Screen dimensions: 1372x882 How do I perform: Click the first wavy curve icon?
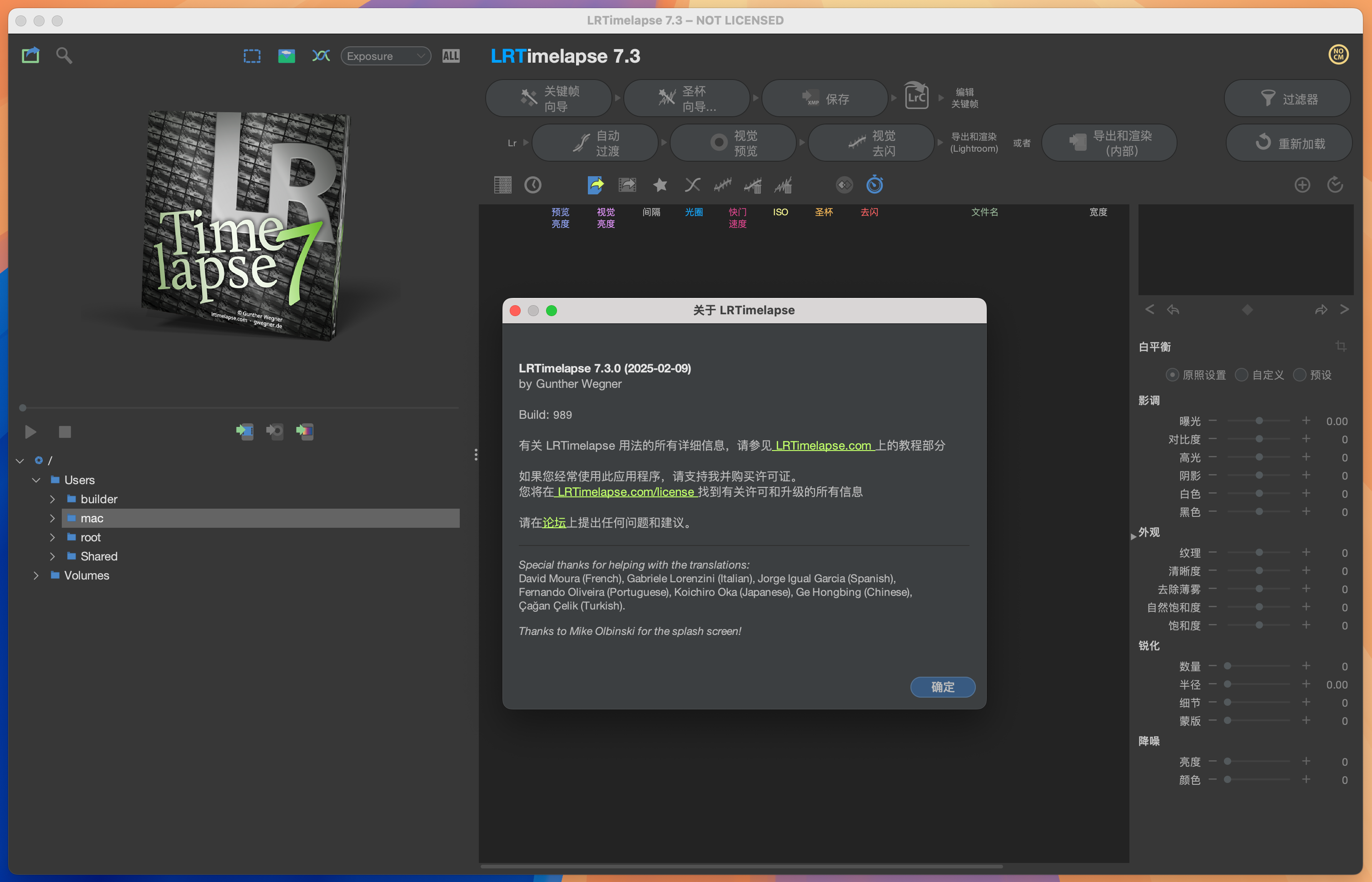722,185
